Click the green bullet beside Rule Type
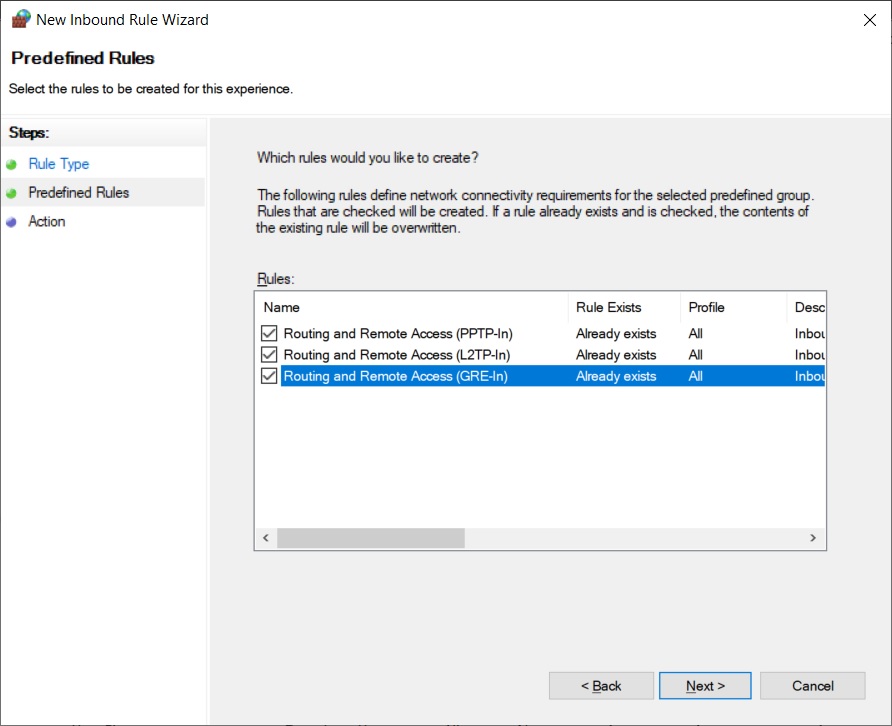The image size is (892, 726). 11,164
